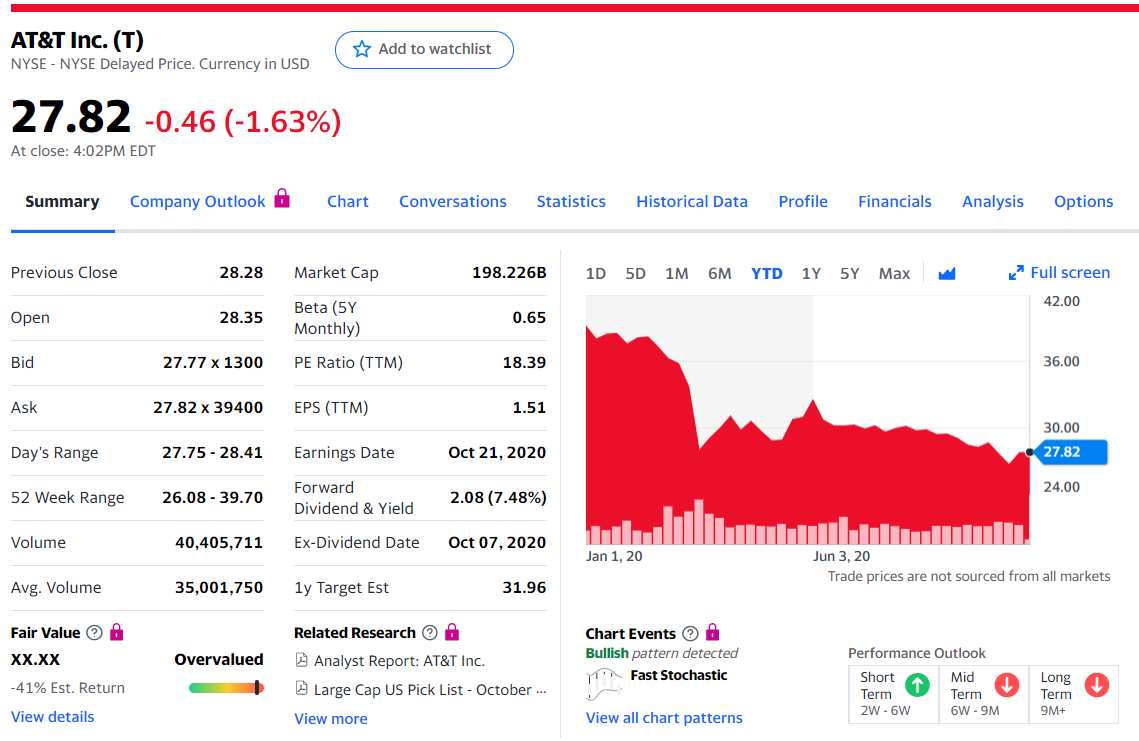Open the Profile tab
This screenshot has width=1139, height=741.
point(803,202)
